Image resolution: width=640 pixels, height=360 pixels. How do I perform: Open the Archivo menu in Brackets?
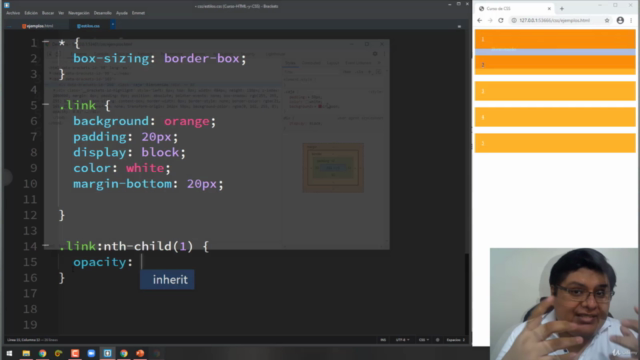click(x=13, y=13)
